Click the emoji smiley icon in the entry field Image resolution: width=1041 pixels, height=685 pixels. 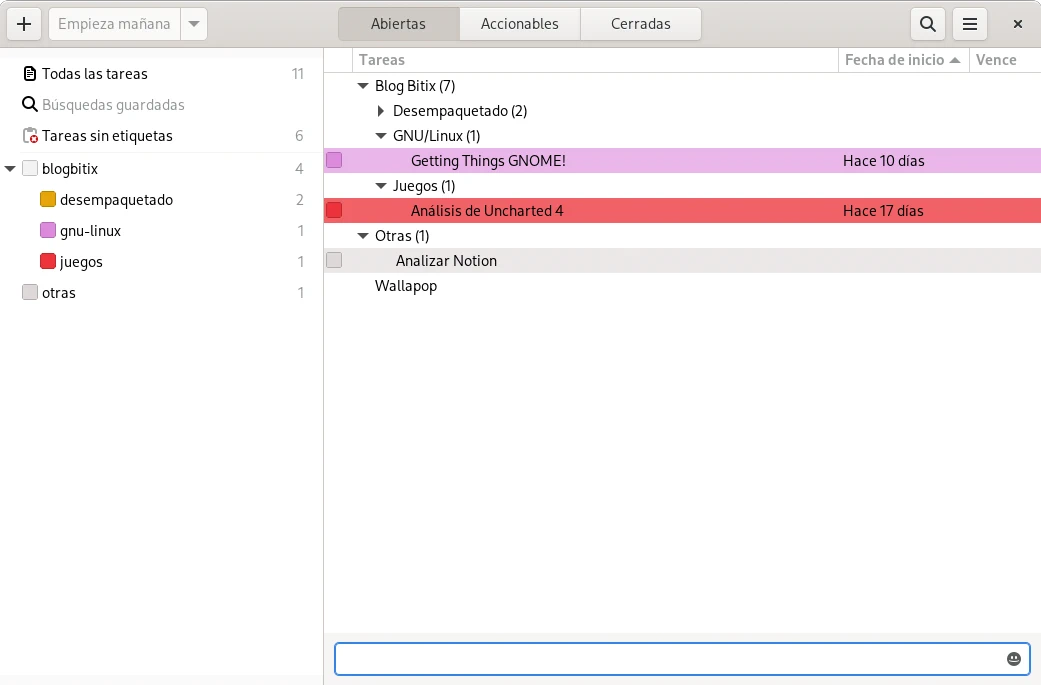click(x=1014, y=659)
